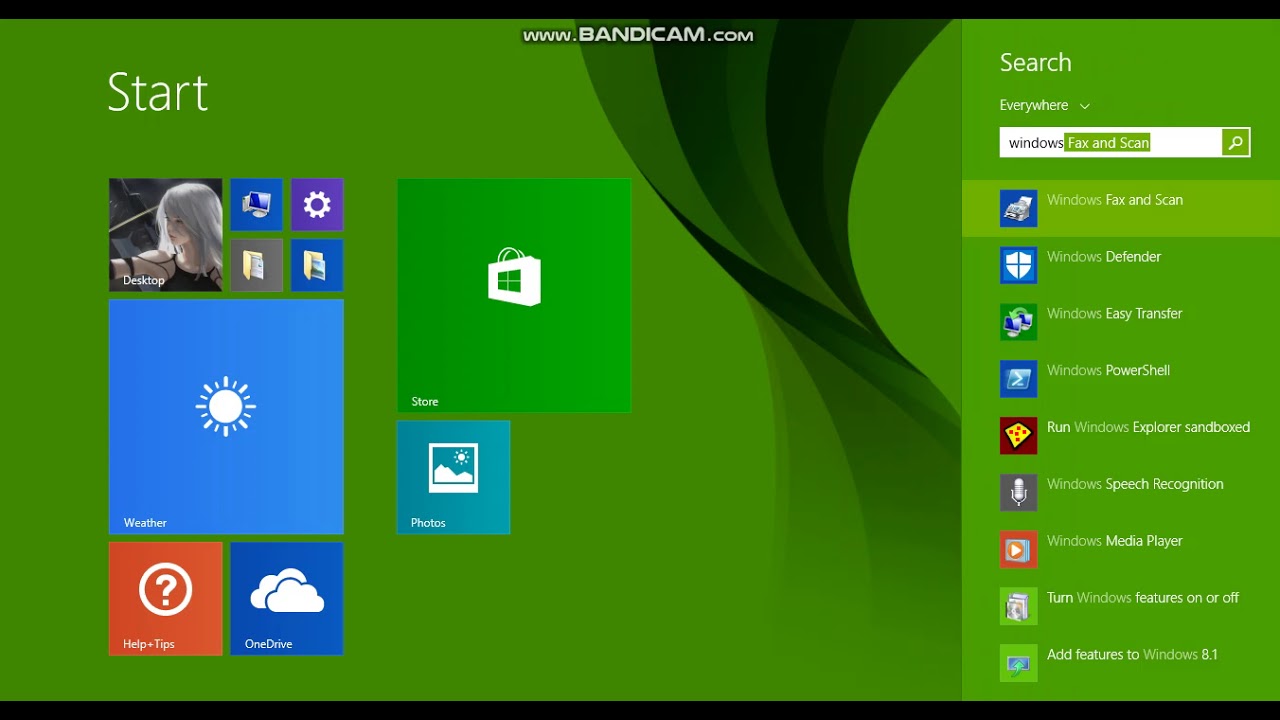Expand the Everywhere search scope dropdown
The height and width of the screenshot is (720, 1280).
click(1045, 105)
